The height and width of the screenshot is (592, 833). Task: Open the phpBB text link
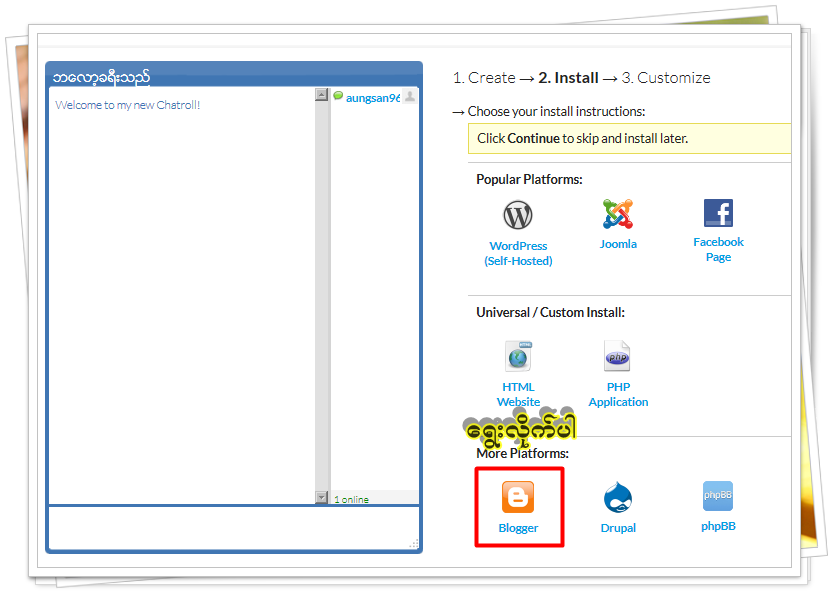(x=718, y=526)
